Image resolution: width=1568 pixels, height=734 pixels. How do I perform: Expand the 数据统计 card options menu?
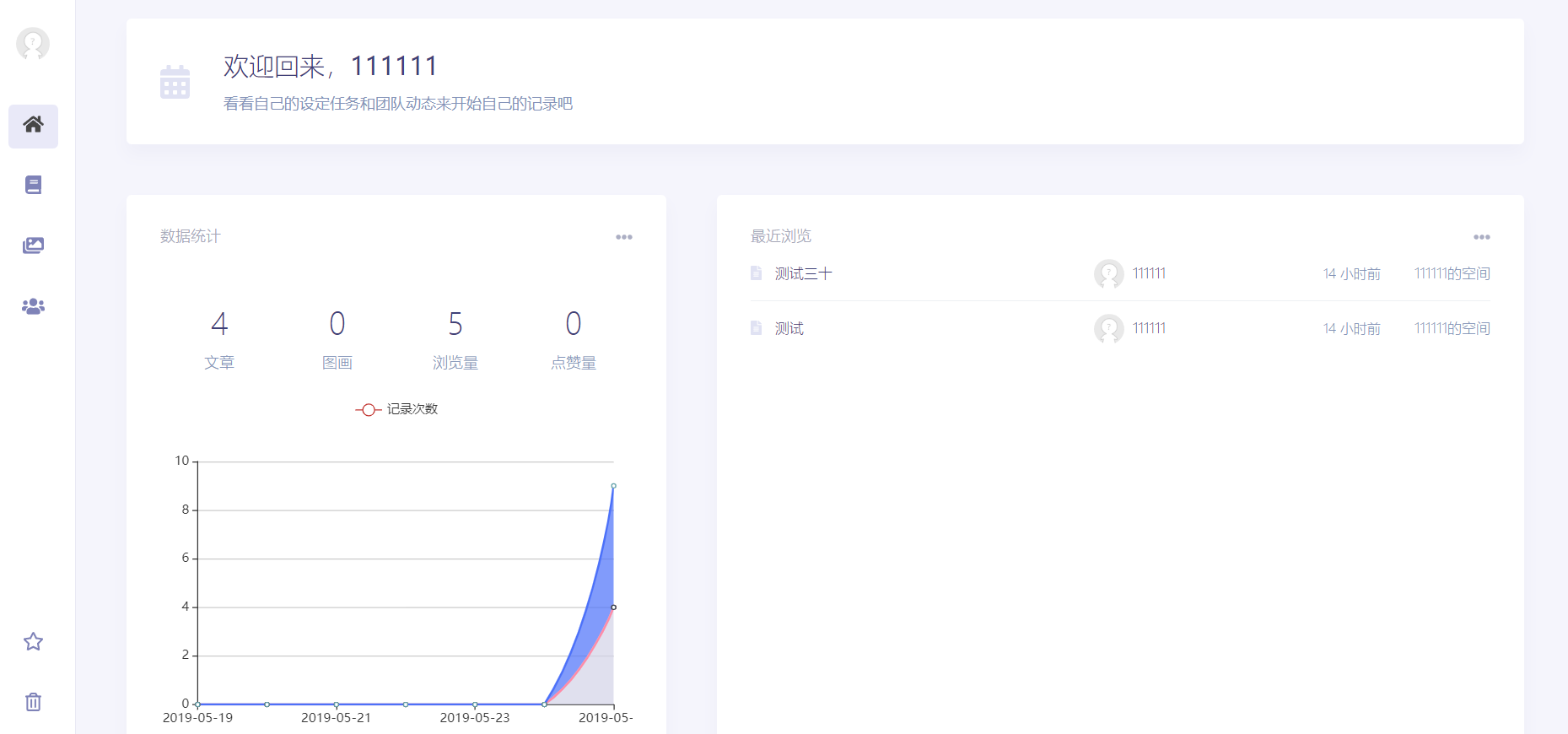[624, 237]
